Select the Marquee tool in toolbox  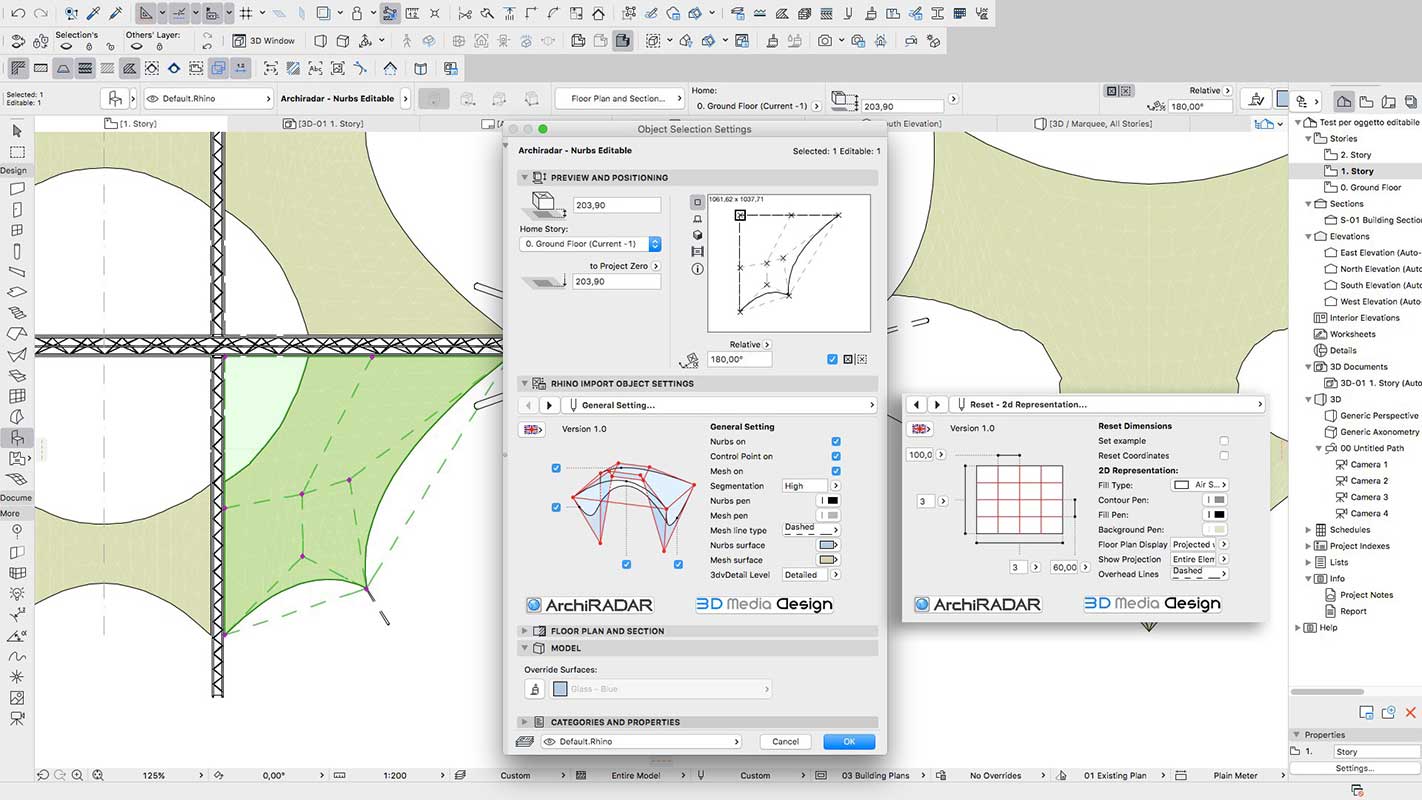(17, 152)
